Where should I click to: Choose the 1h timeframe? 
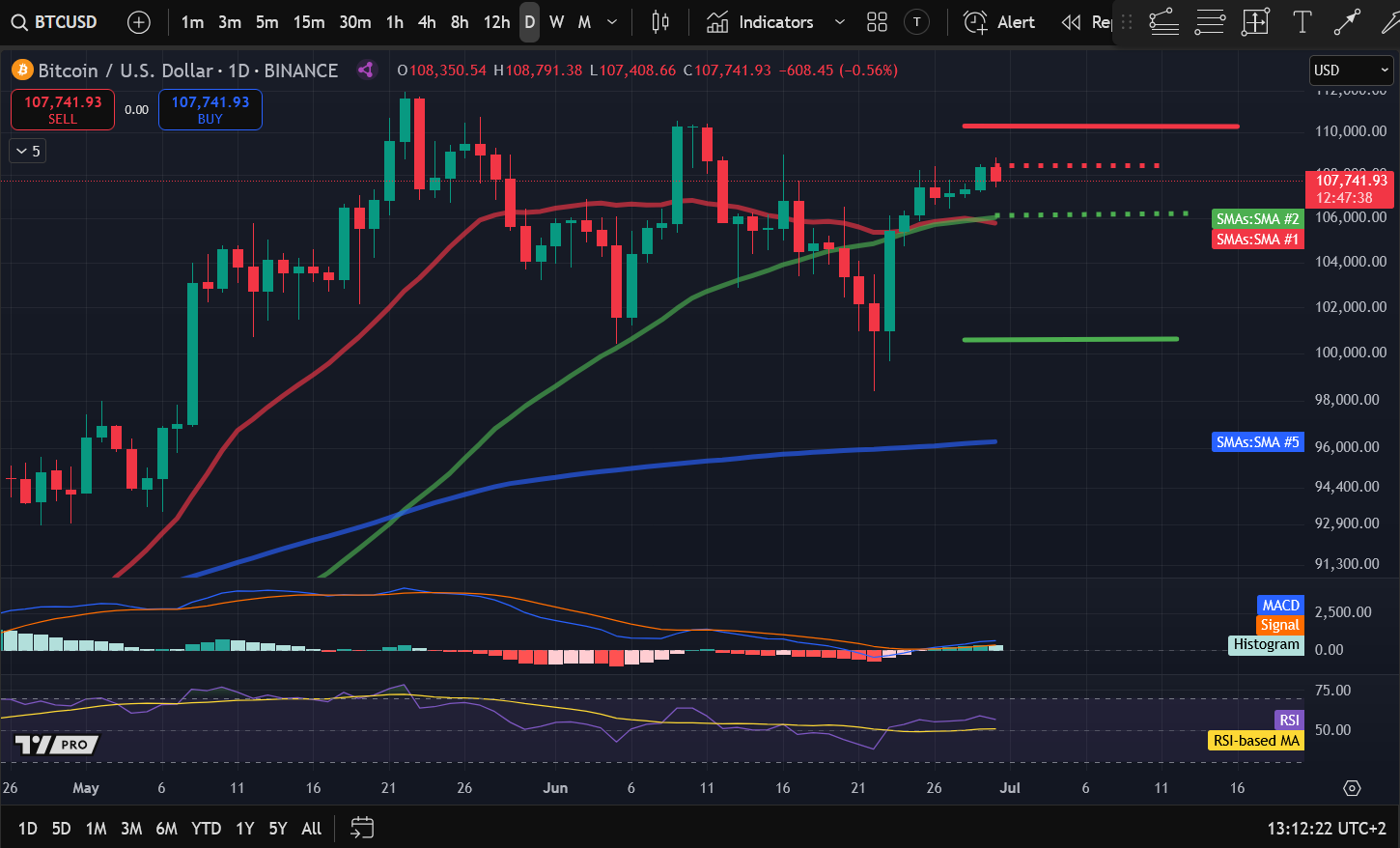[x=395, y=21]
